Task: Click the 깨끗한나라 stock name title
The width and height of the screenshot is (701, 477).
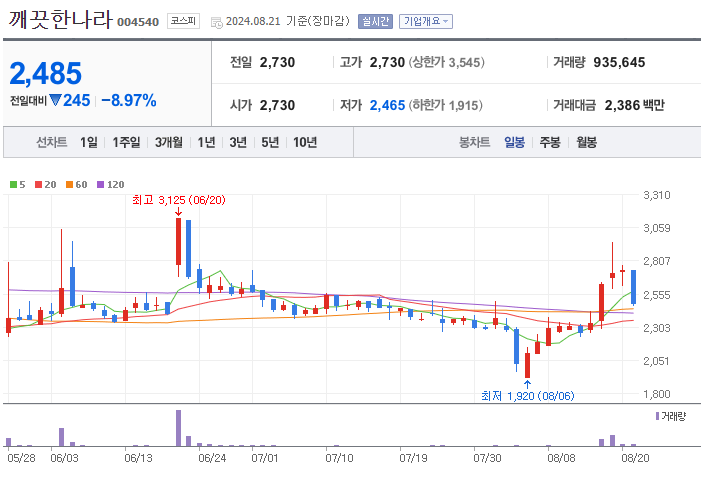Action: 60,20
